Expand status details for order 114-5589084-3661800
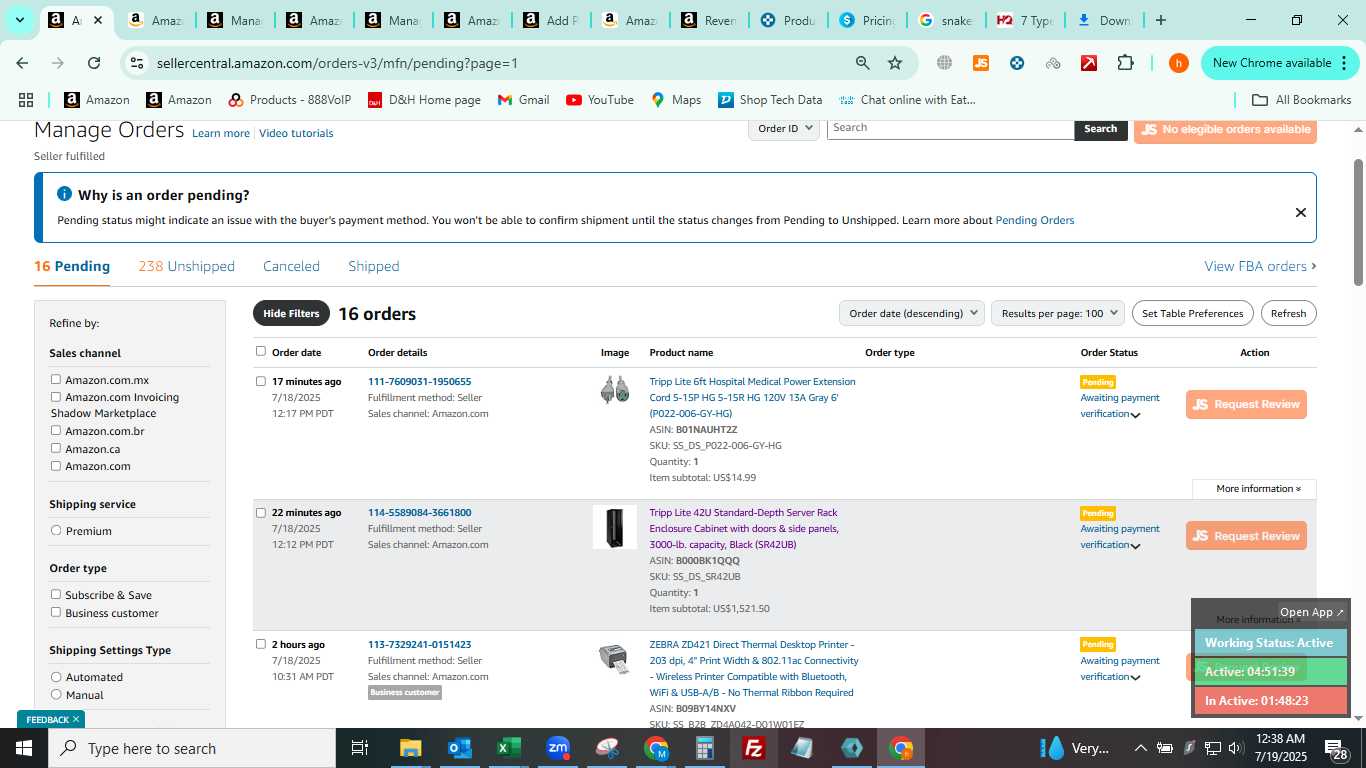1366x768 pixels. [1135, 546]
